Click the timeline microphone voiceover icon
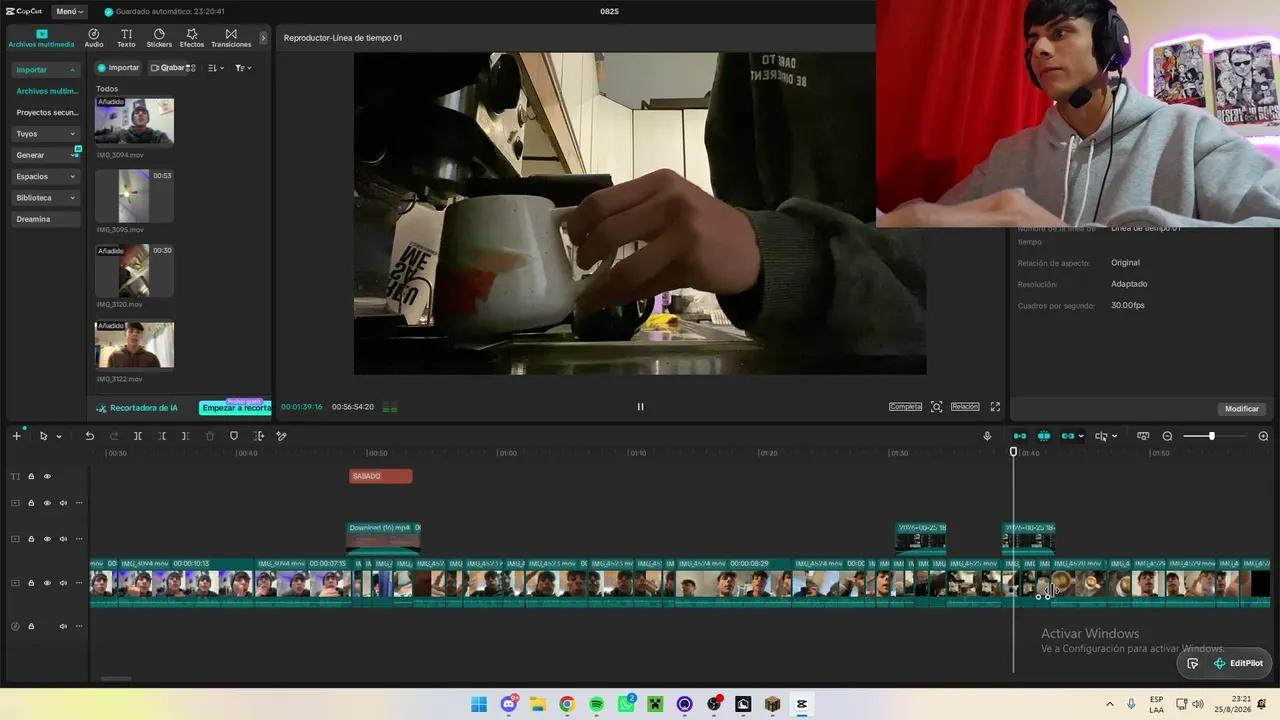The image size is (1280, 720). [987, 436]
